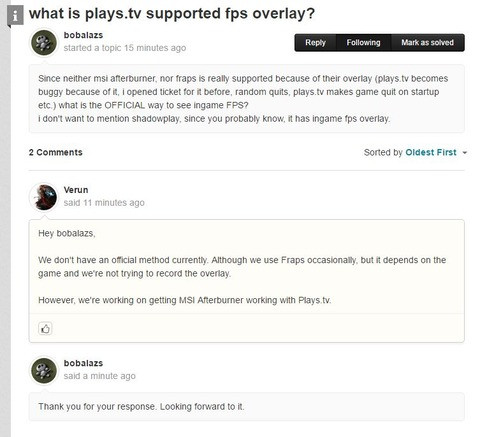Mark topic as solved

pyautogui.click(x=427, y=43)
